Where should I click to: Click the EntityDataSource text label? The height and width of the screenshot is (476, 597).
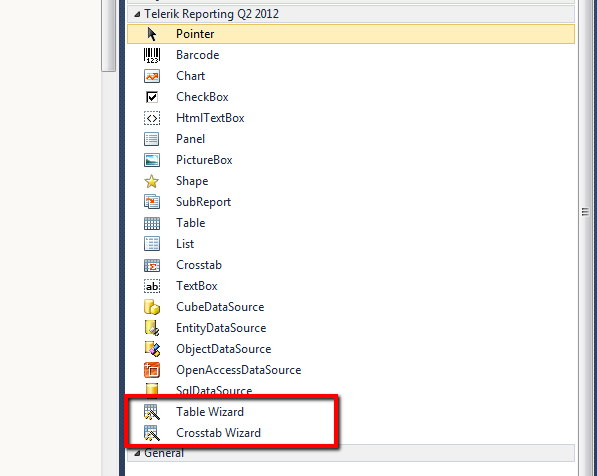click(x=221, y=328)
